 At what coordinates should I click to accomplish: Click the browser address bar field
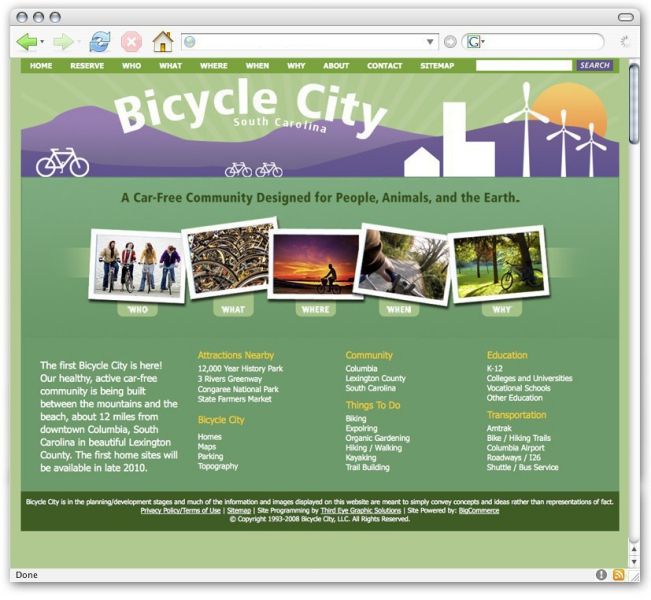tap(310, 42)
